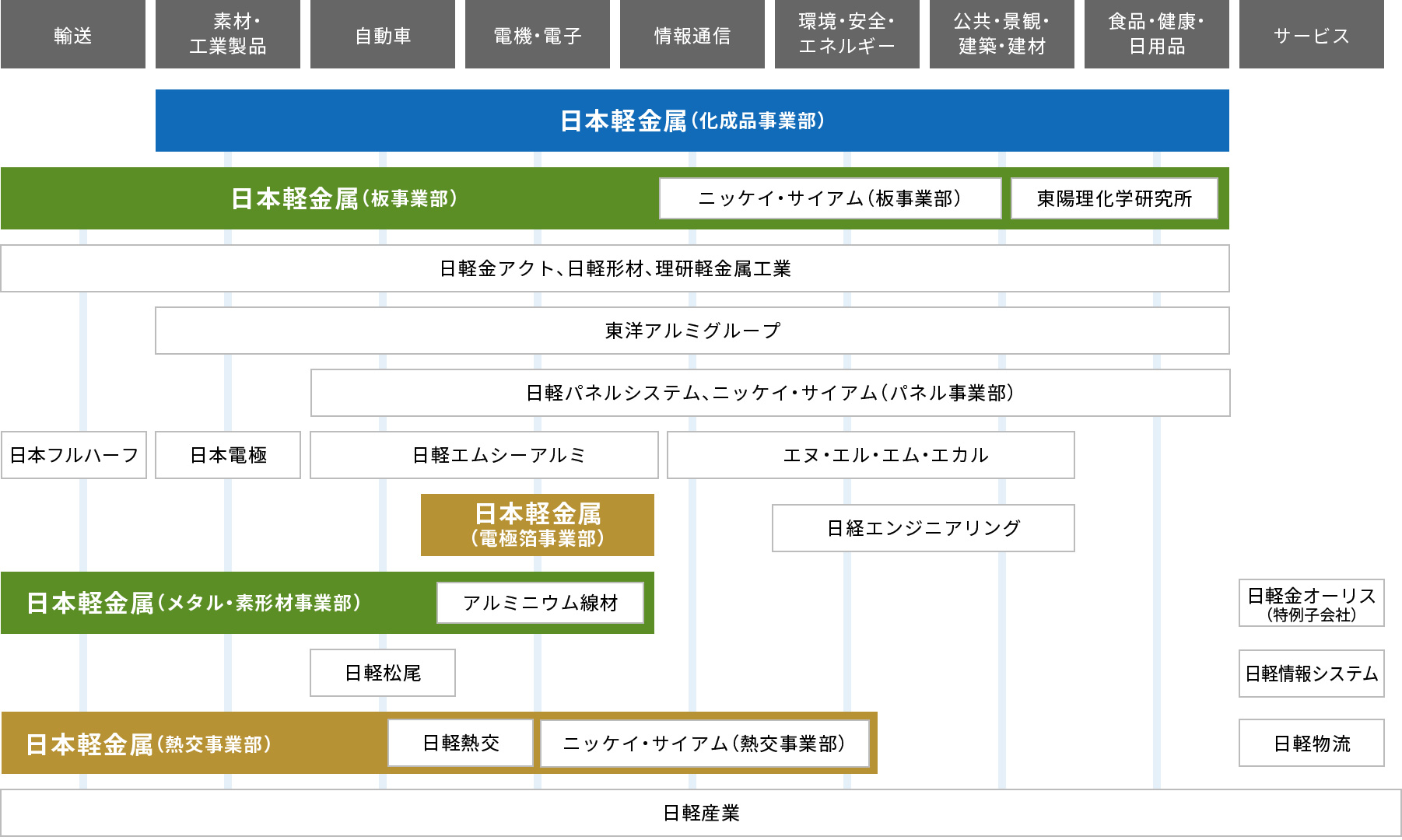Click the 日軽松尾 box
The height and width of the screenshot is (840, 1402).
383,673
